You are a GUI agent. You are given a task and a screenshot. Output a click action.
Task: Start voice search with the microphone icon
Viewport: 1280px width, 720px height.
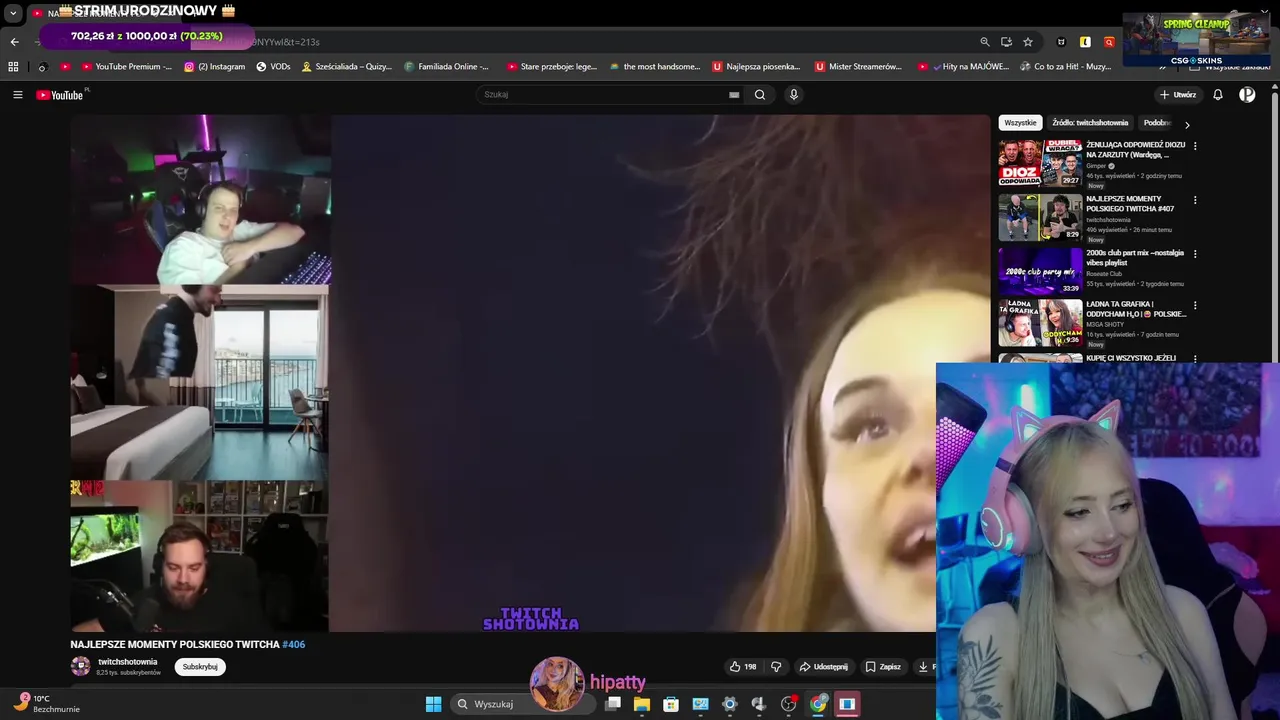coord(794,95)
